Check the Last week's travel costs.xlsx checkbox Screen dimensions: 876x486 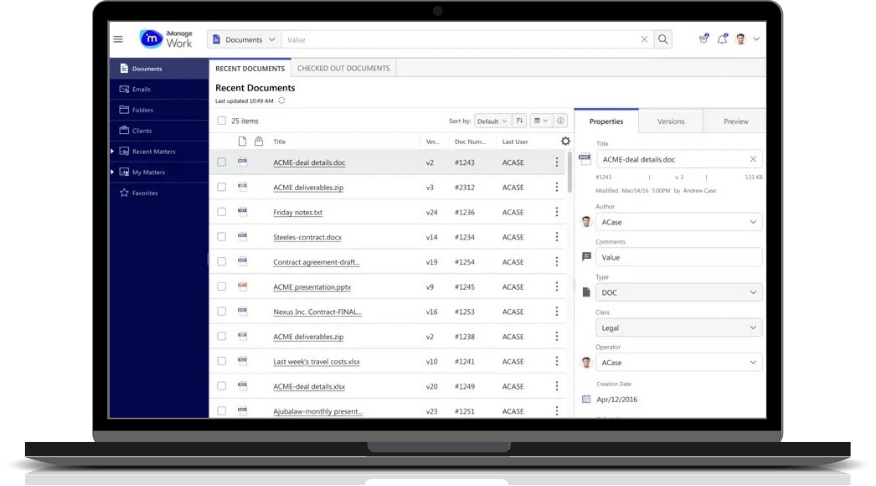(x=222, y=361)
